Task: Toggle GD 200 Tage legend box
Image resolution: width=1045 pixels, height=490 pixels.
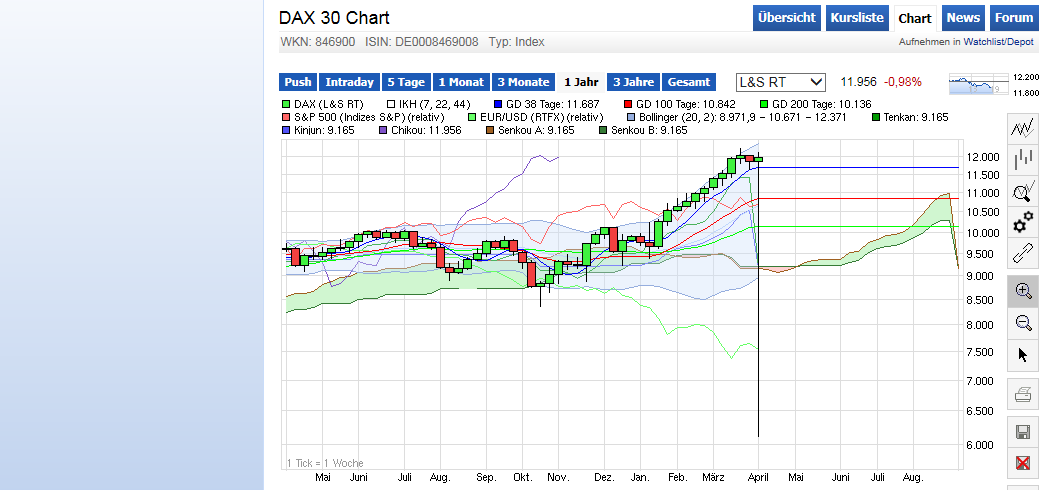Action: click(764, 104)
